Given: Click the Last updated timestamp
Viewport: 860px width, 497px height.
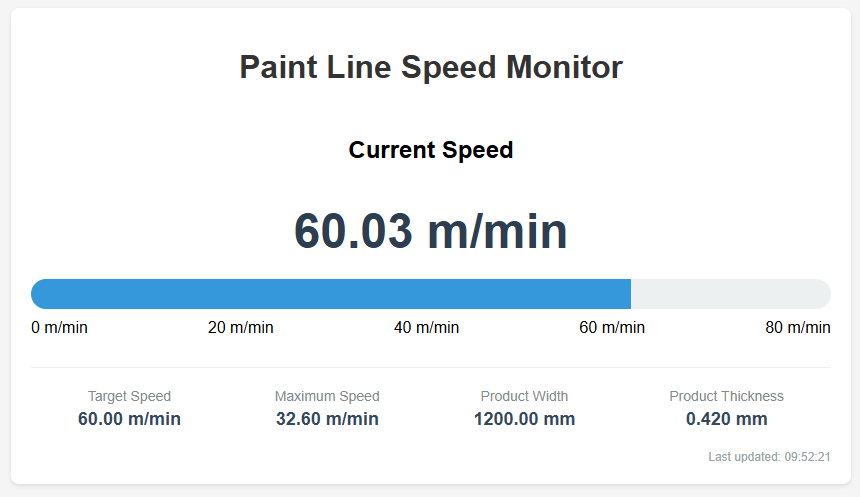Looking at the screenshot, I should tap(769, 457).
